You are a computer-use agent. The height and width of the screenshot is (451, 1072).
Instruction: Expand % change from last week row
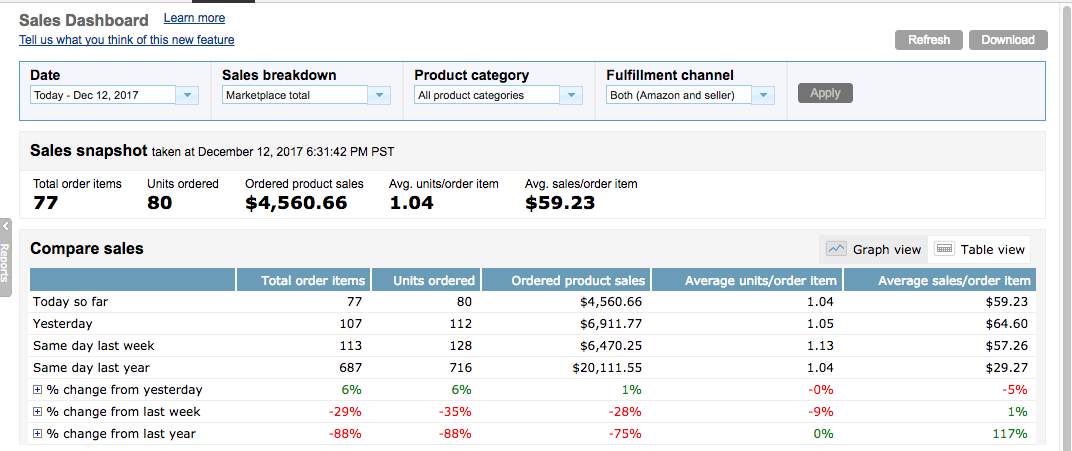38,412
